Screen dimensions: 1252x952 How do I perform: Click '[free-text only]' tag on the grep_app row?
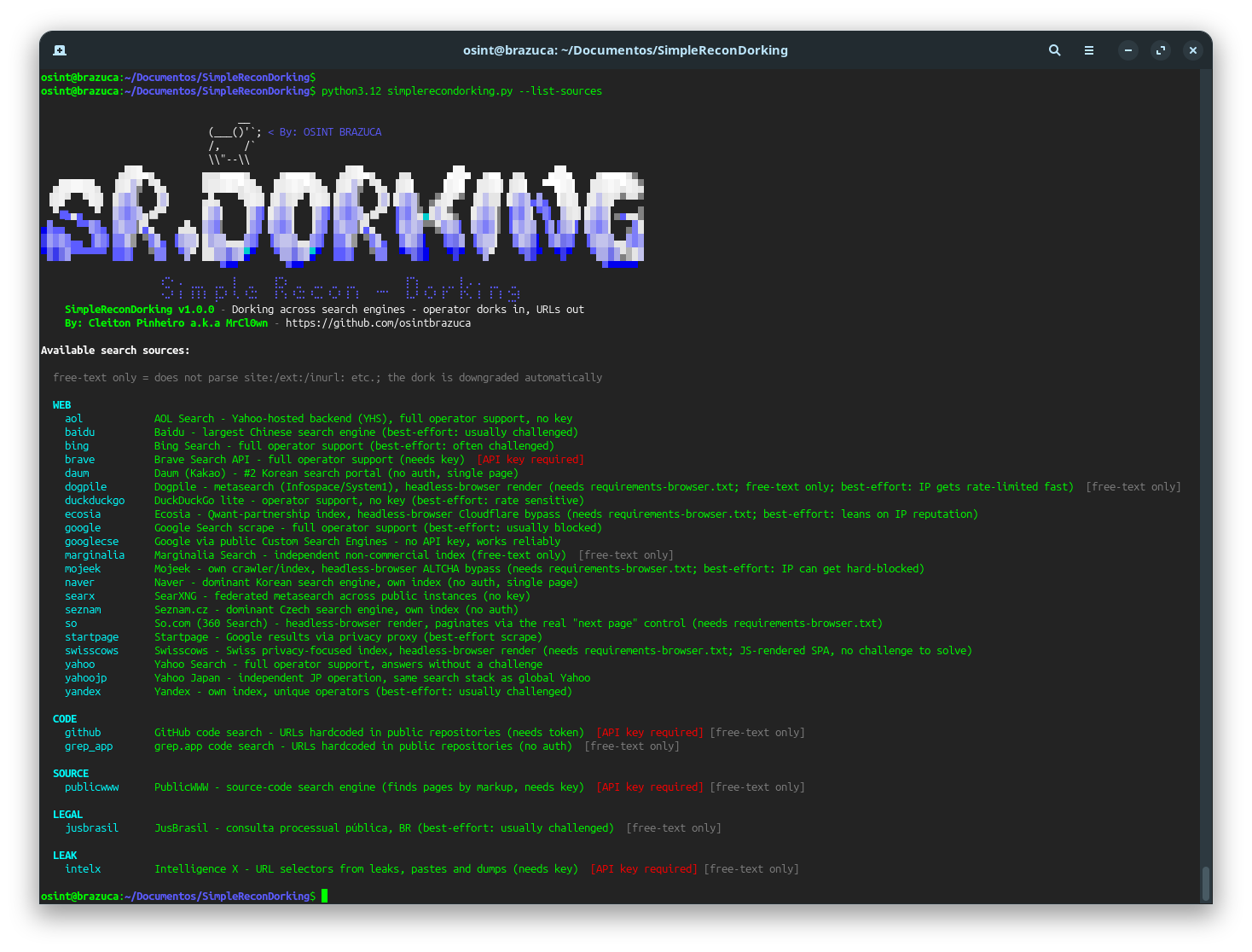pos(632,746)
